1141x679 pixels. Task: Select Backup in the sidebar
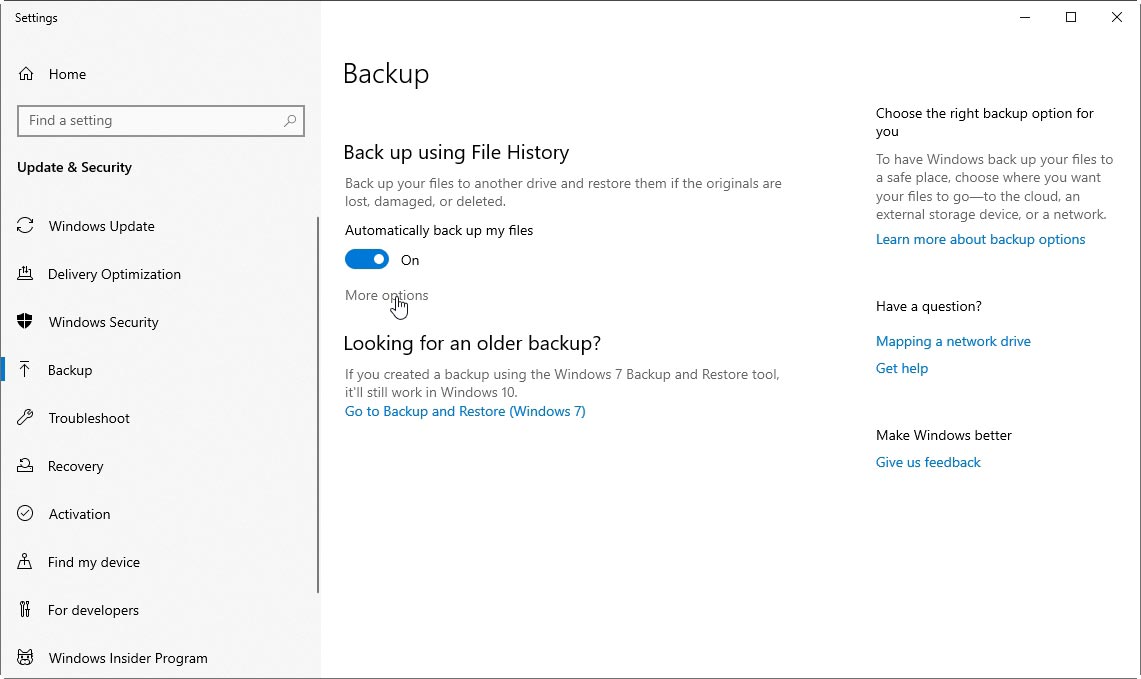(70, 370)
